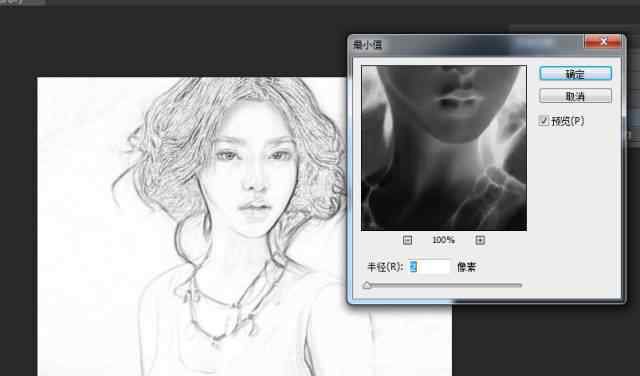The width and height of the screenshot is (640, 376).
Task: Close the 最小值 dialog with red X
Action: [604, 41]
